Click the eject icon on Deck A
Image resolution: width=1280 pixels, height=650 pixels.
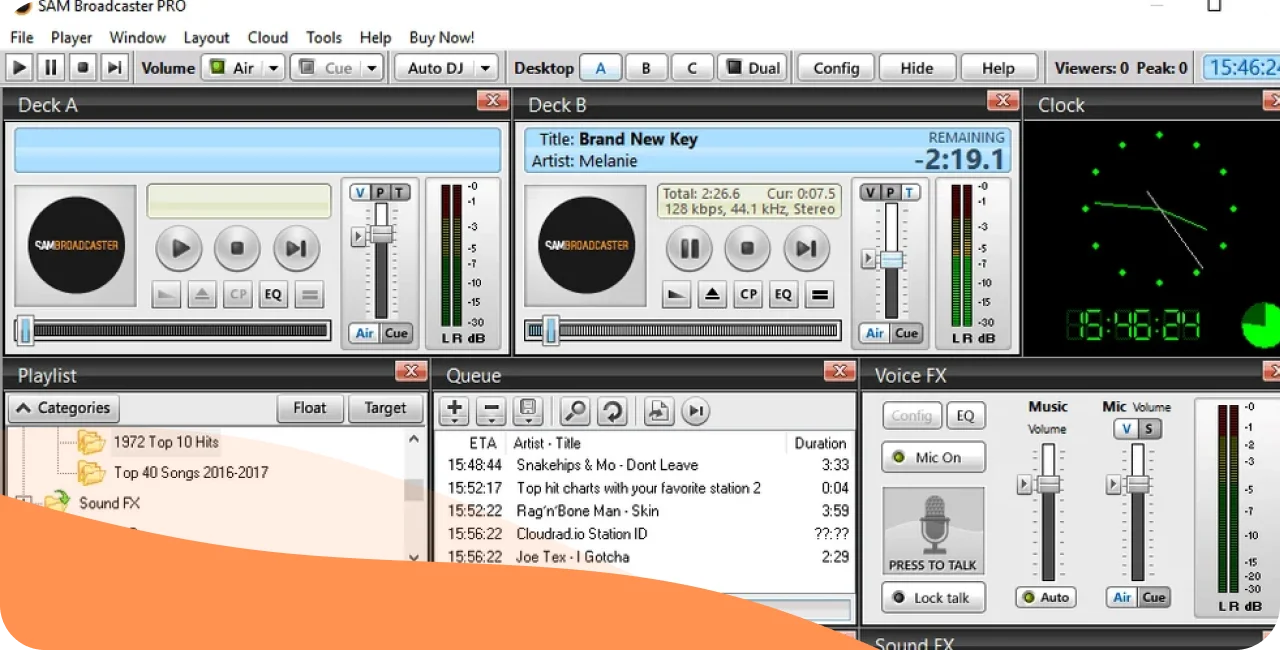coord(202,295)
